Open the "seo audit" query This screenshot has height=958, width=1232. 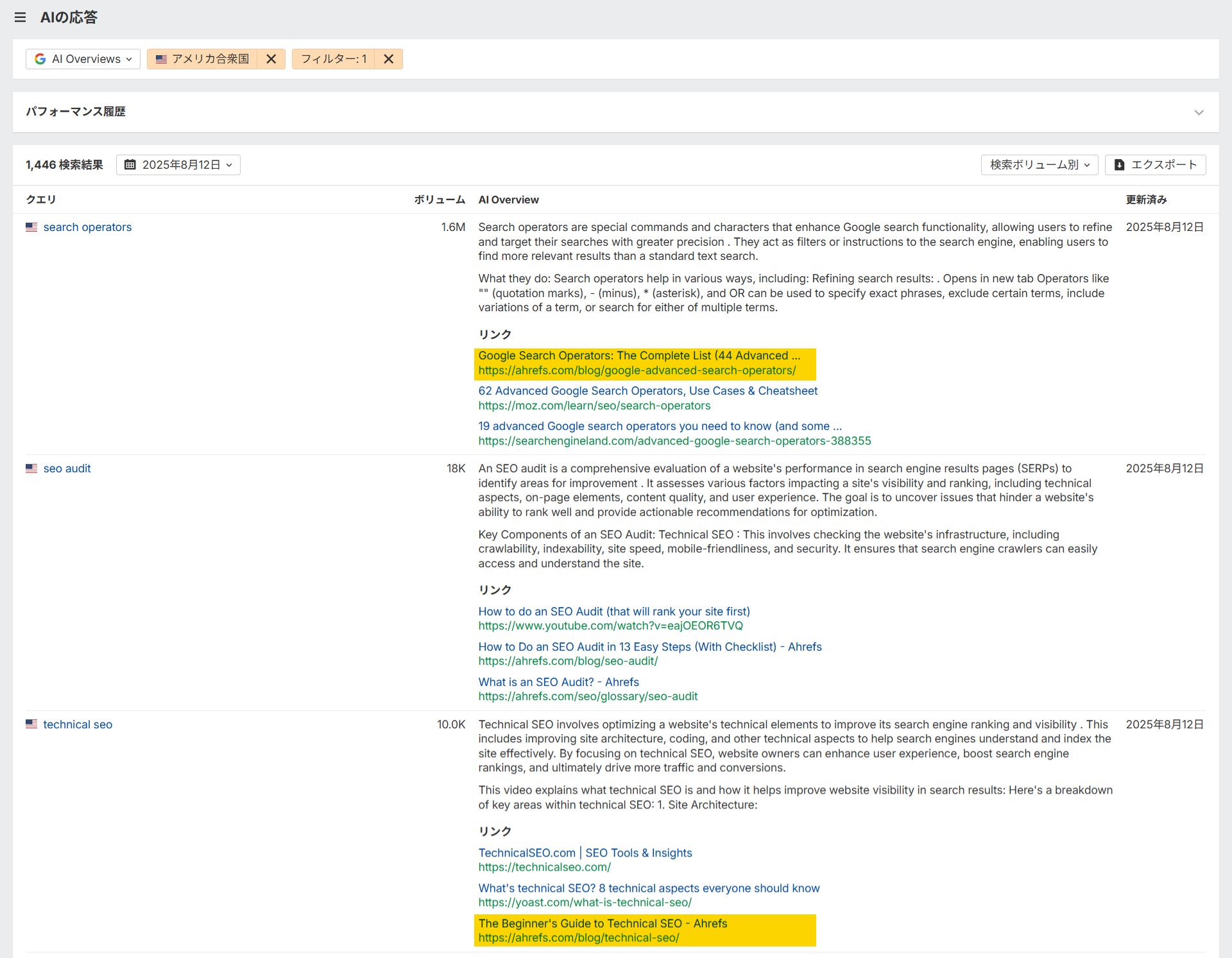(67, 468)
